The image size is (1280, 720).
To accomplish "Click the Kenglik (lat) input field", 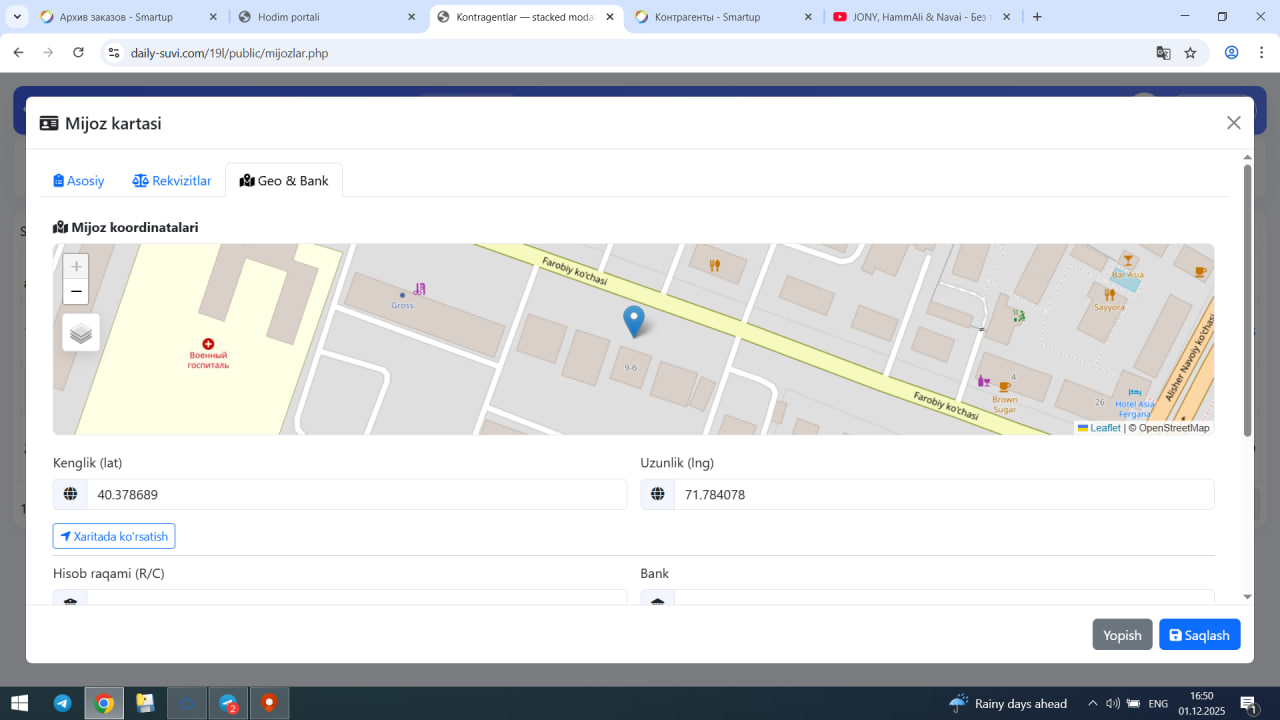I will click(x=356, y=495).
